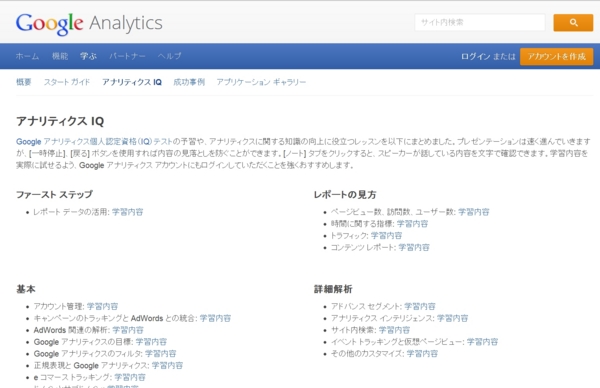
Task: Click the レポートの見方 section heading
Action: pos(345,194)
